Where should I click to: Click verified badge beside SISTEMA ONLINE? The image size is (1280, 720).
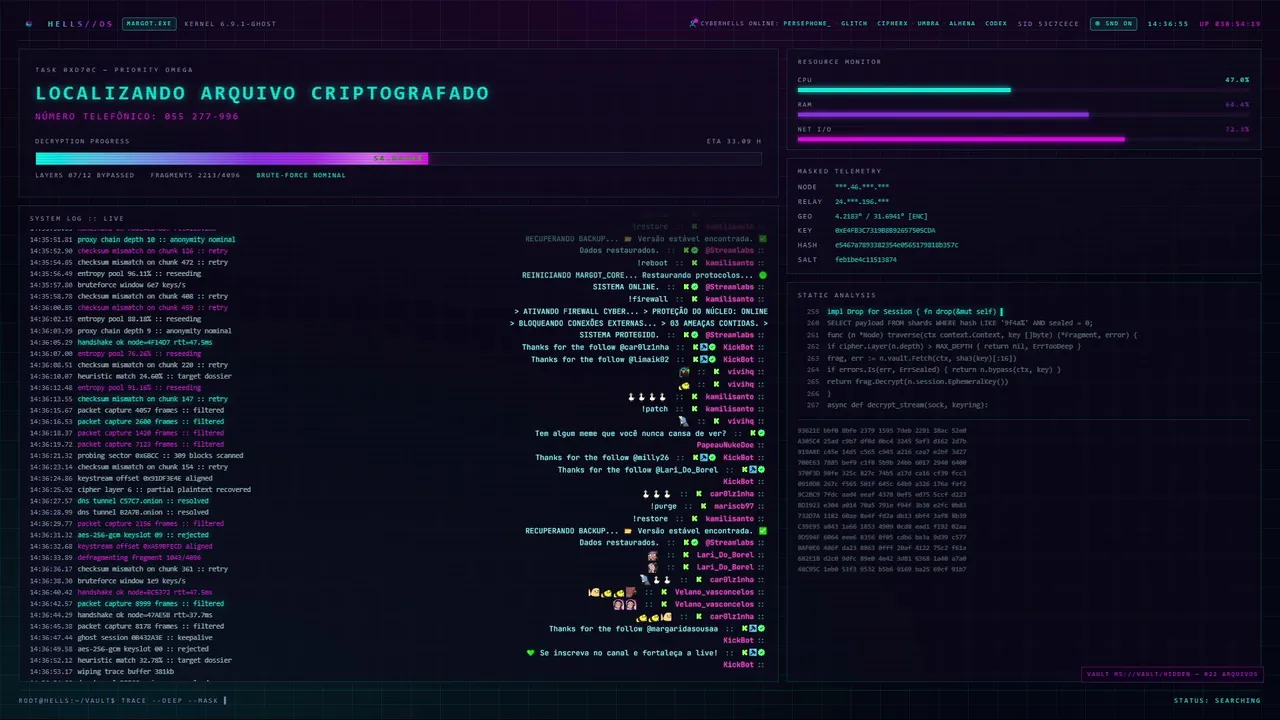(x=697, y=287)
